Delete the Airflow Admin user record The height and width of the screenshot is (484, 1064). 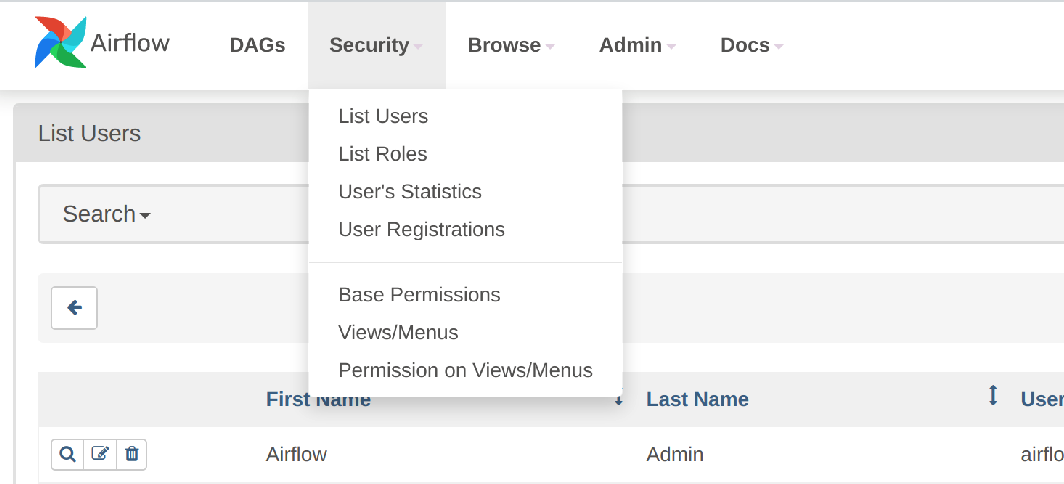tap(131, 454)
